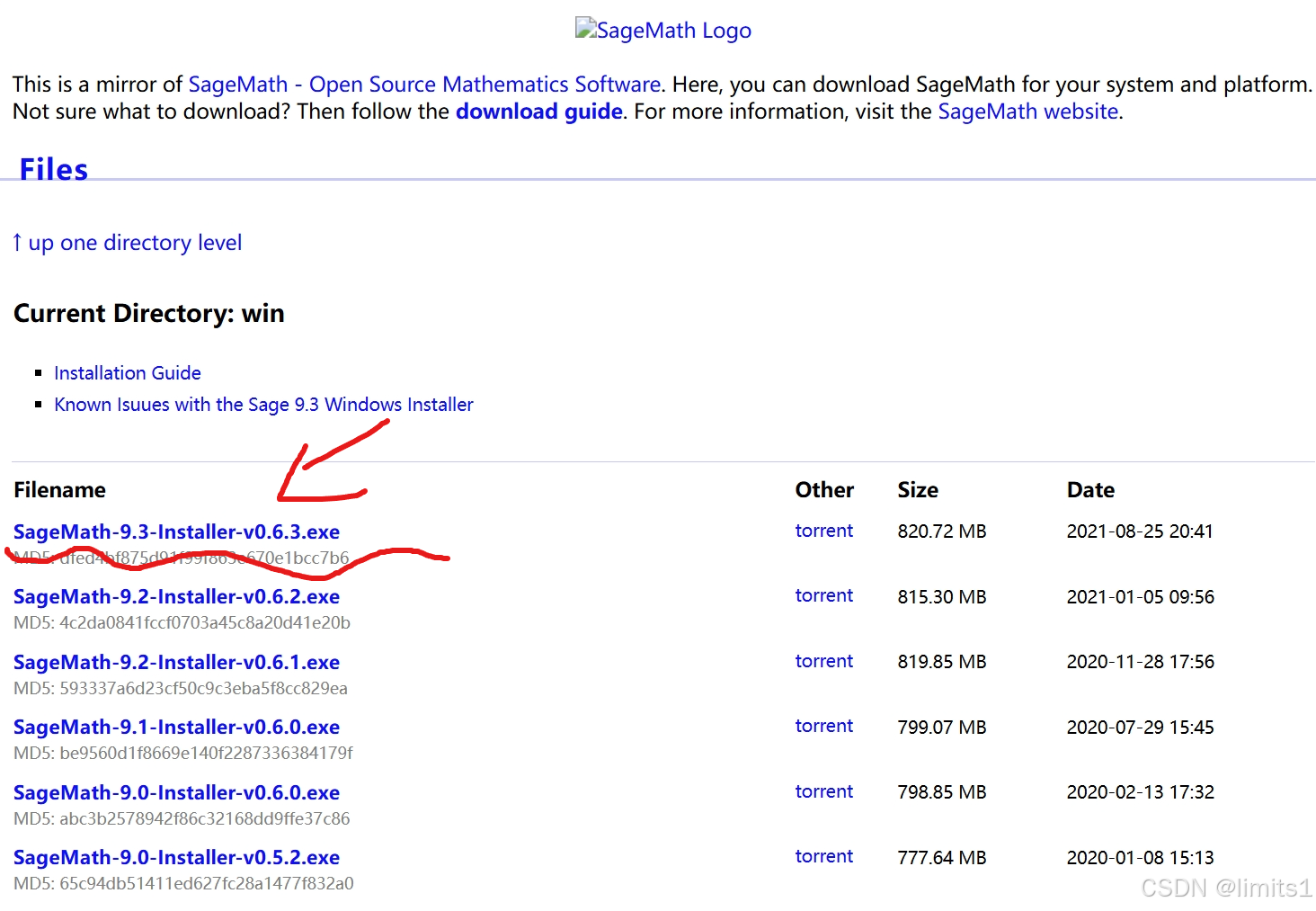Click the Files heading link
Screen dimensions: 1316x911
[54, 169]
